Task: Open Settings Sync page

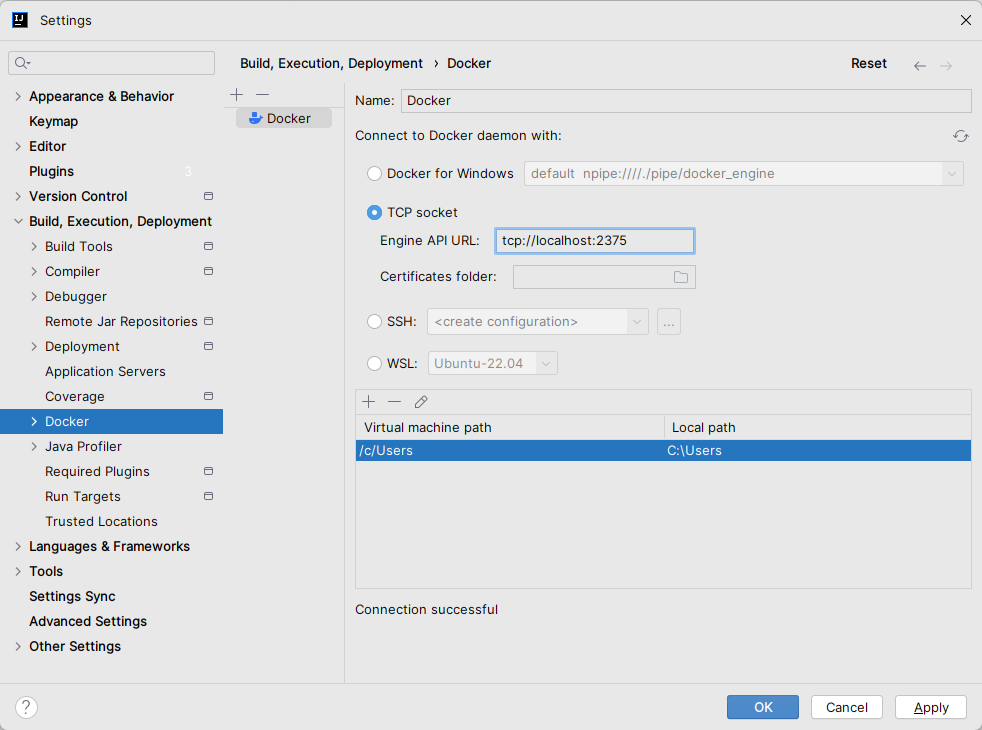Action: [72, 597]
